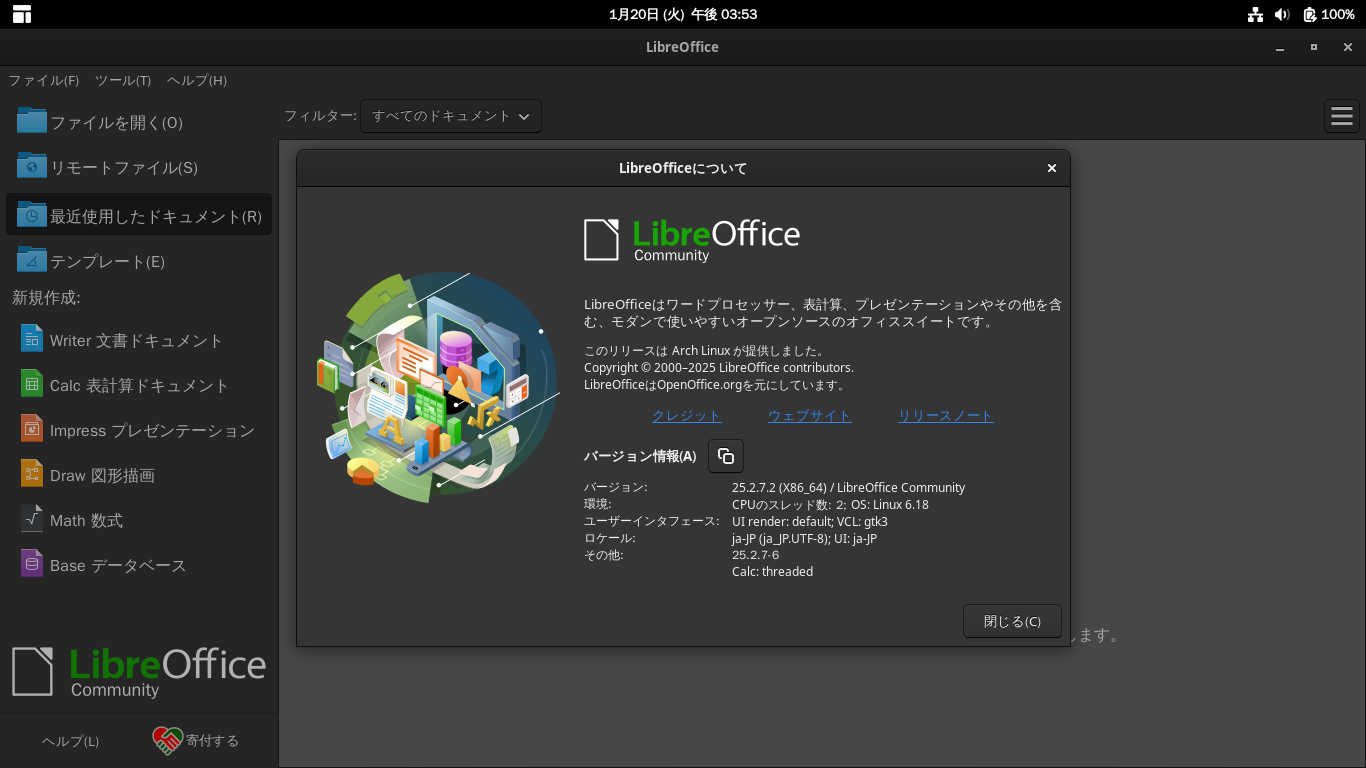Screen dimensions: 1366x768
Task: Open the ツール(T) menu
Action: [123, 81]
